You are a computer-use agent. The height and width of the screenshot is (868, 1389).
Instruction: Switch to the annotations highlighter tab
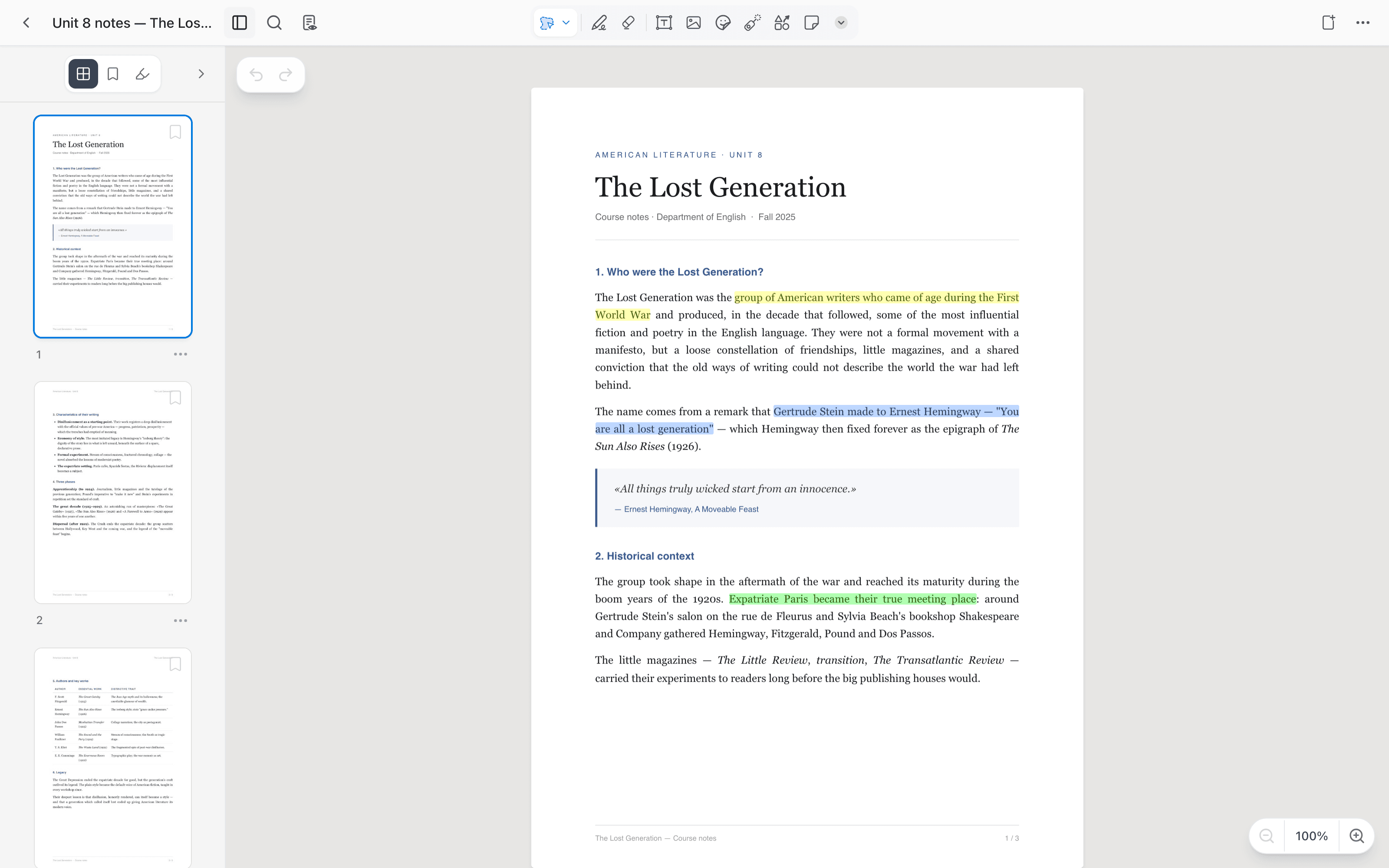point(142,74)
